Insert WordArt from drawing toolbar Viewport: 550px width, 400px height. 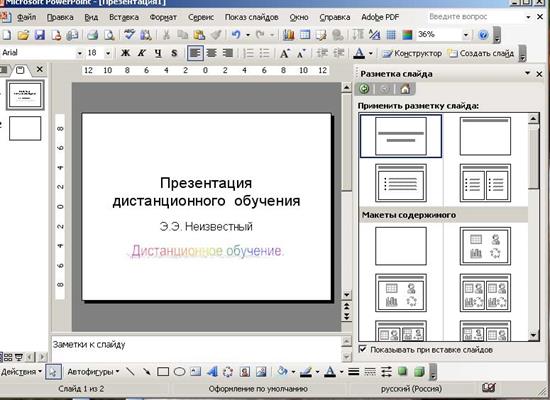click(x=212, y=372)
